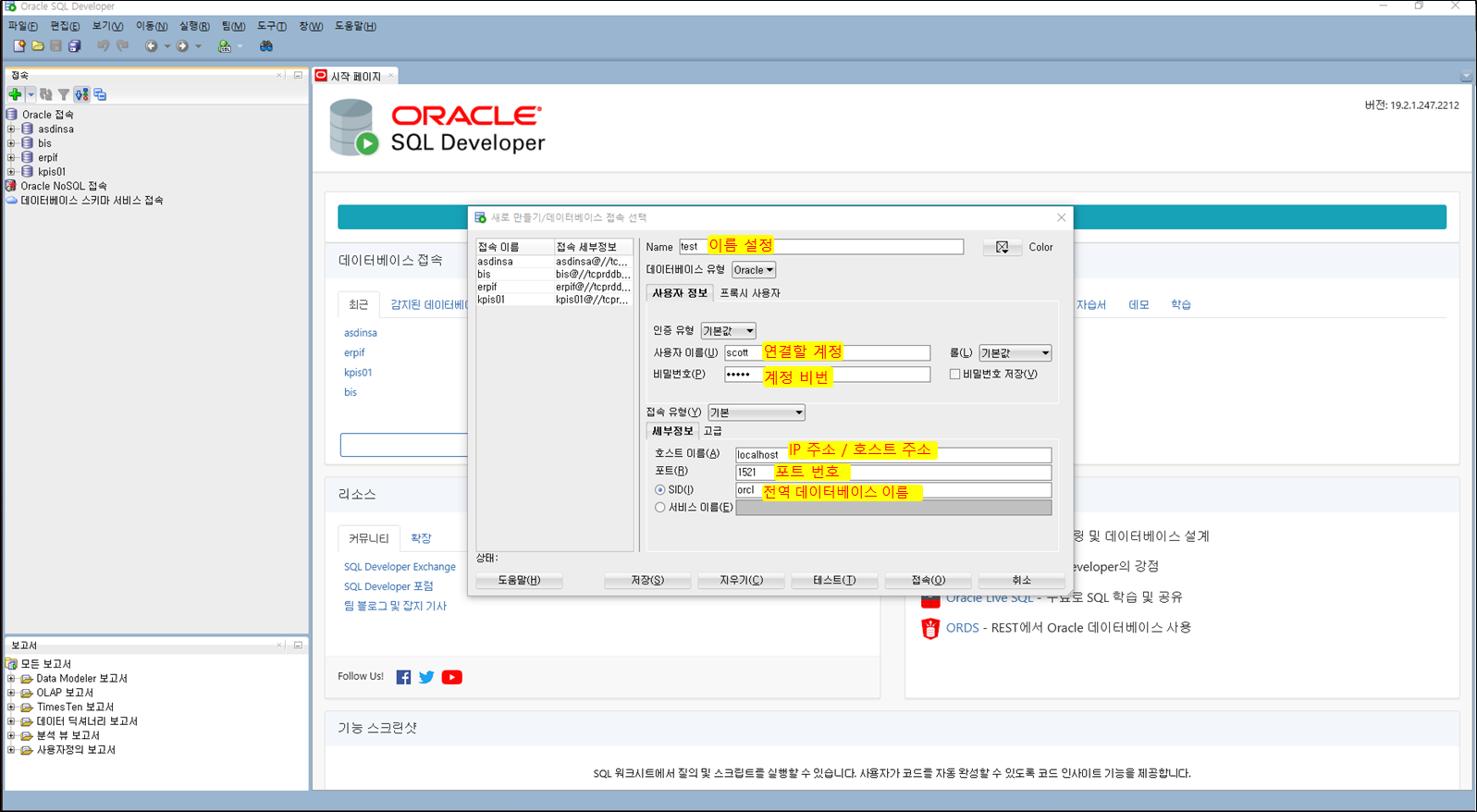
Task: Select the 서비스 이름 radio button
Action: click(659, 508)
